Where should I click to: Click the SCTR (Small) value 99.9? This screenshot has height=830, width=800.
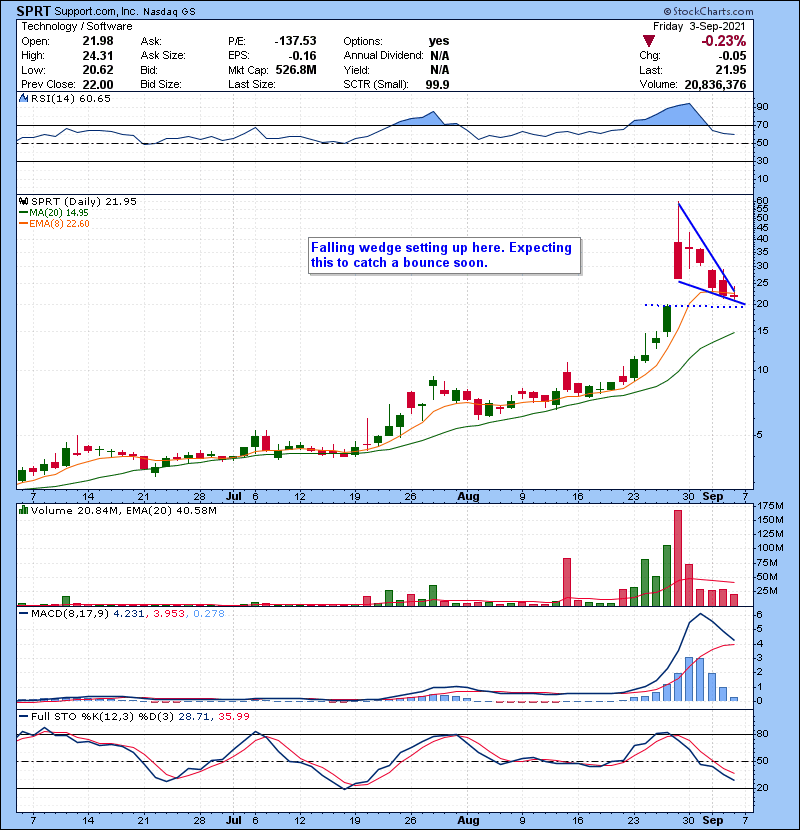pos(437,85)
